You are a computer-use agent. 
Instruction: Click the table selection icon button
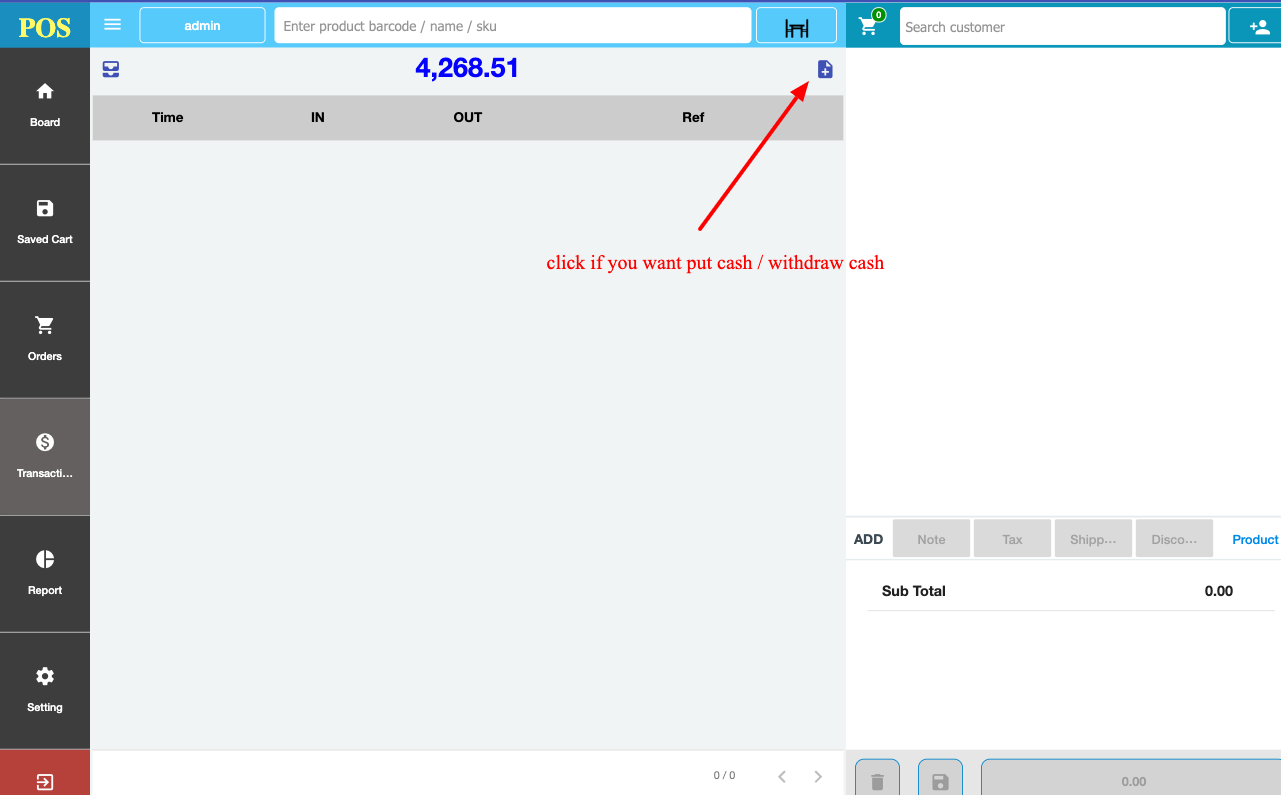point(796,26)
